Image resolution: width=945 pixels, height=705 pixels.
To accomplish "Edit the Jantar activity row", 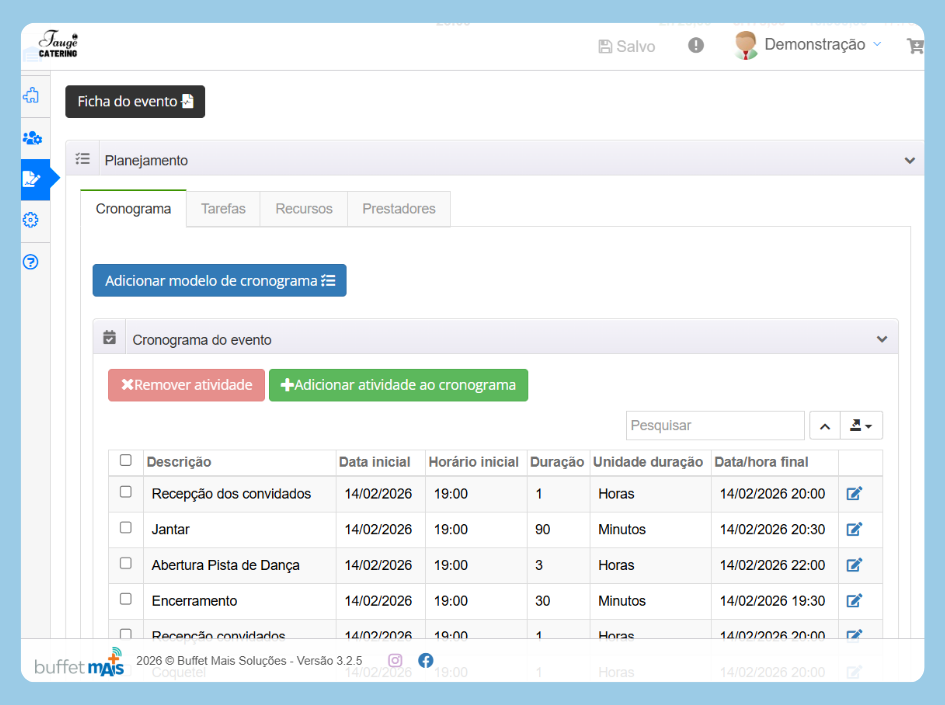I will 854,529.
